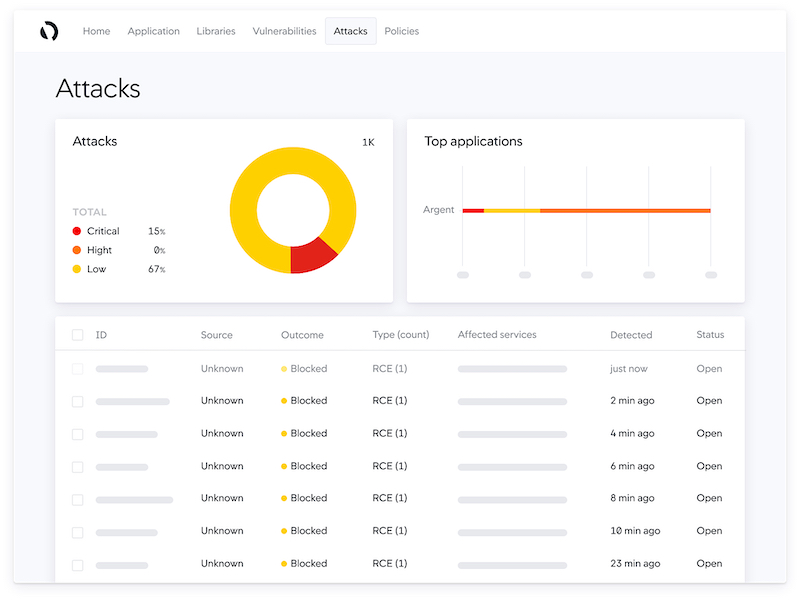
Task: Click Blocked outcome in the 'just now' row
Action: coord(309,368)
